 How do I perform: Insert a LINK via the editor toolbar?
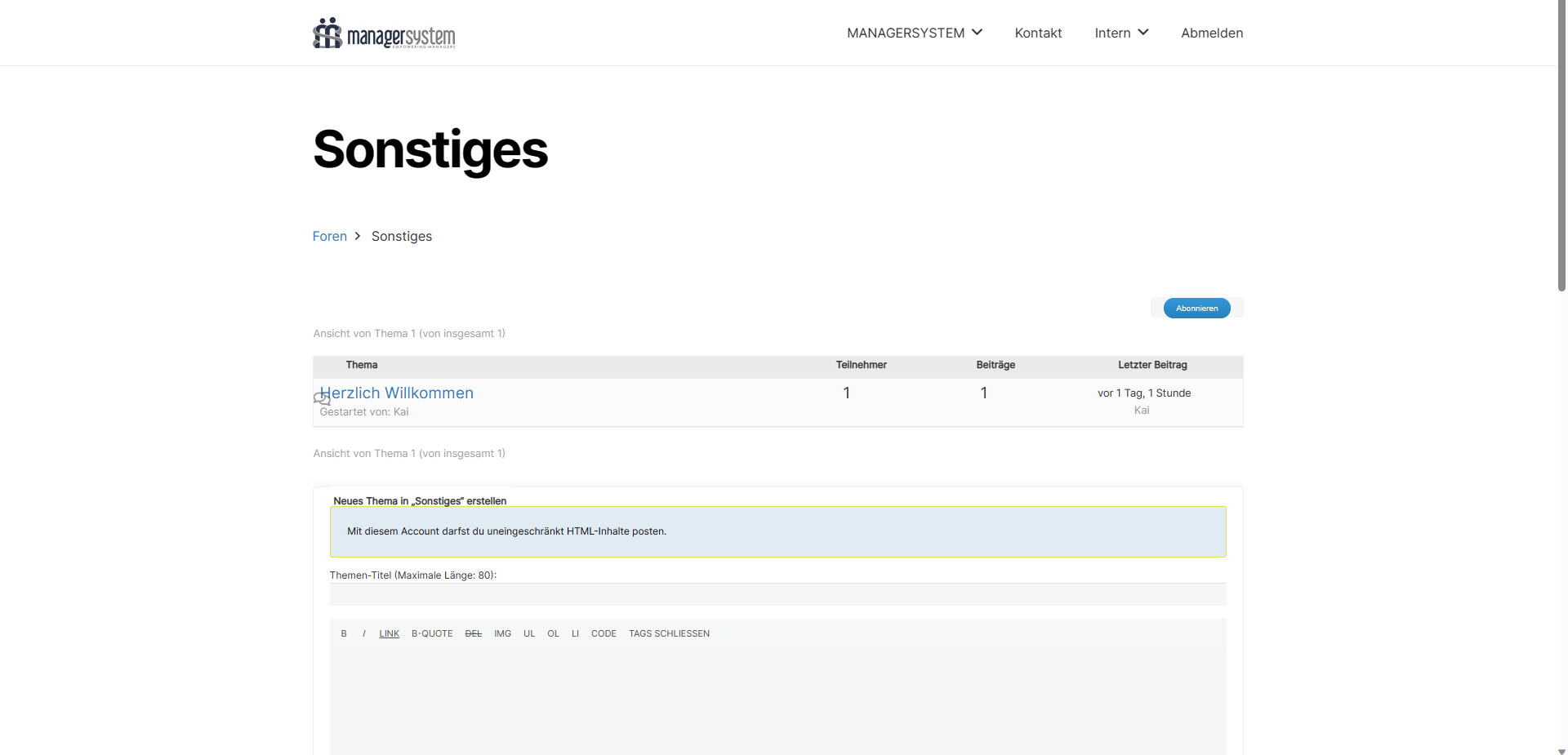point(390,633)
